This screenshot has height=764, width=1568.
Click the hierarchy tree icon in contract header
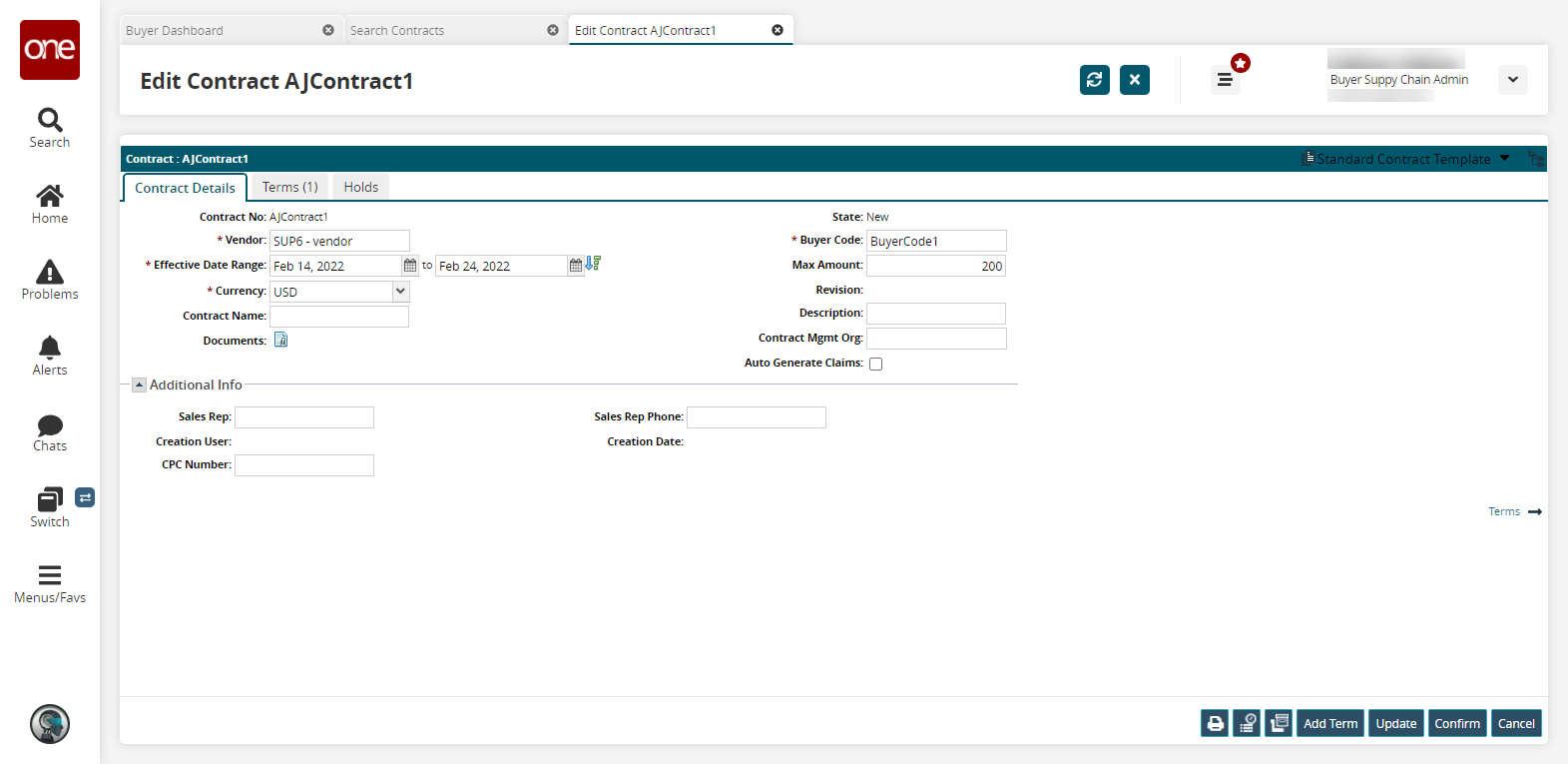(1536, 159)
